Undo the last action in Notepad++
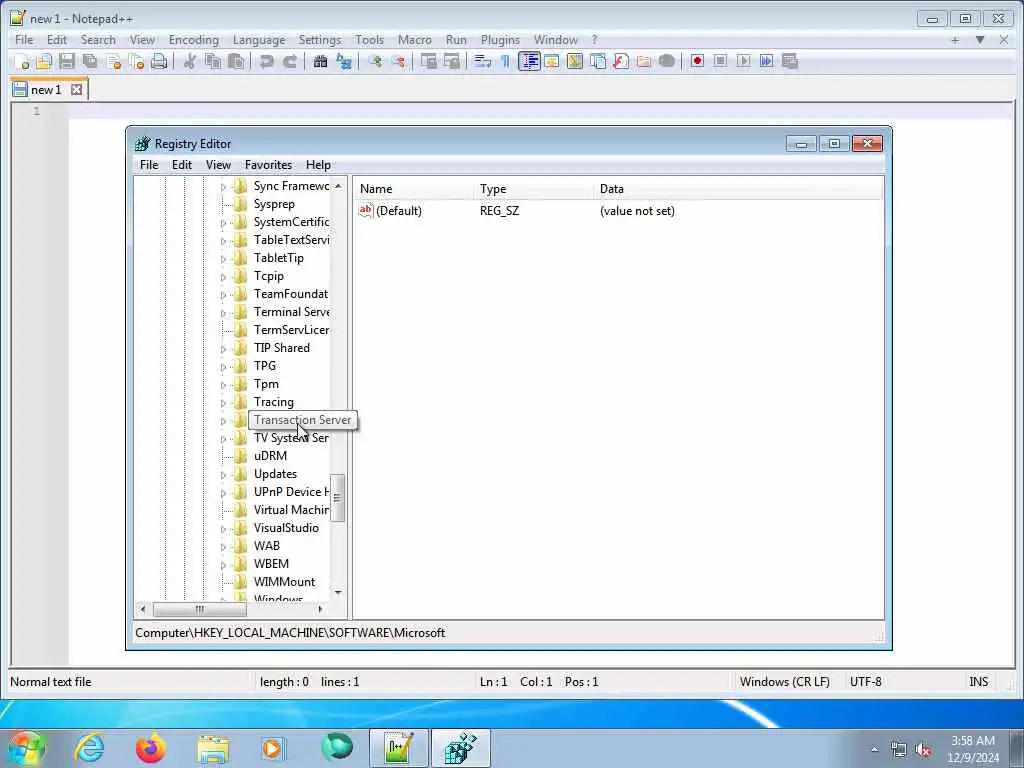This screenshot has height=768, width=1024. [266, 61]
